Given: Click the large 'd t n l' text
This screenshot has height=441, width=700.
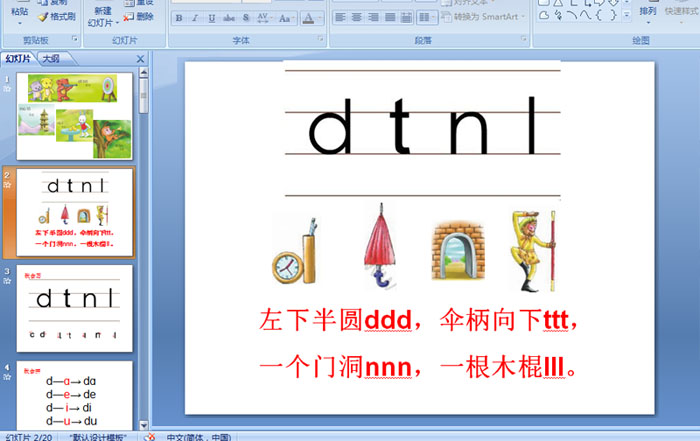Looking at the screenshot, I should (x=421, y=126).
